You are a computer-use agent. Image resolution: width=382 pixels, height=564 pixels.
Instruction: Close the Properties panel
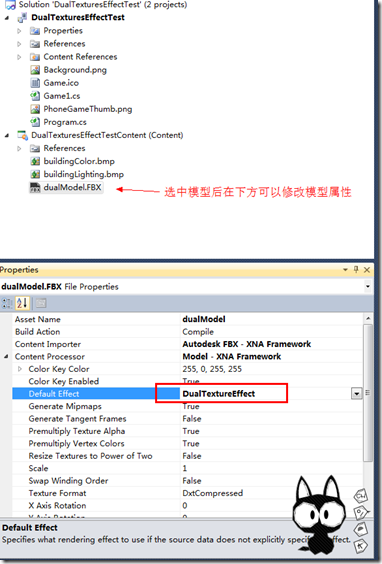(x=367, y=270)
